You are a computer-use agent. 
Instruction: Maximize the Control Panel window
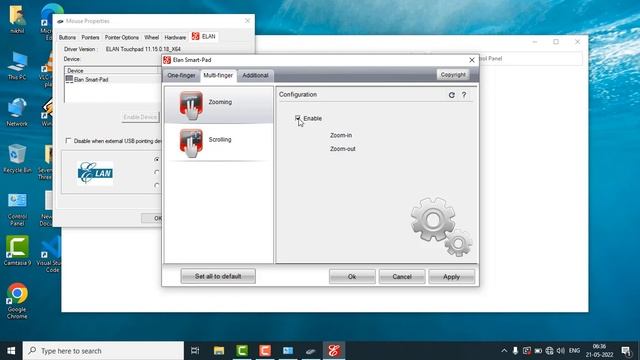click(556, 42)
